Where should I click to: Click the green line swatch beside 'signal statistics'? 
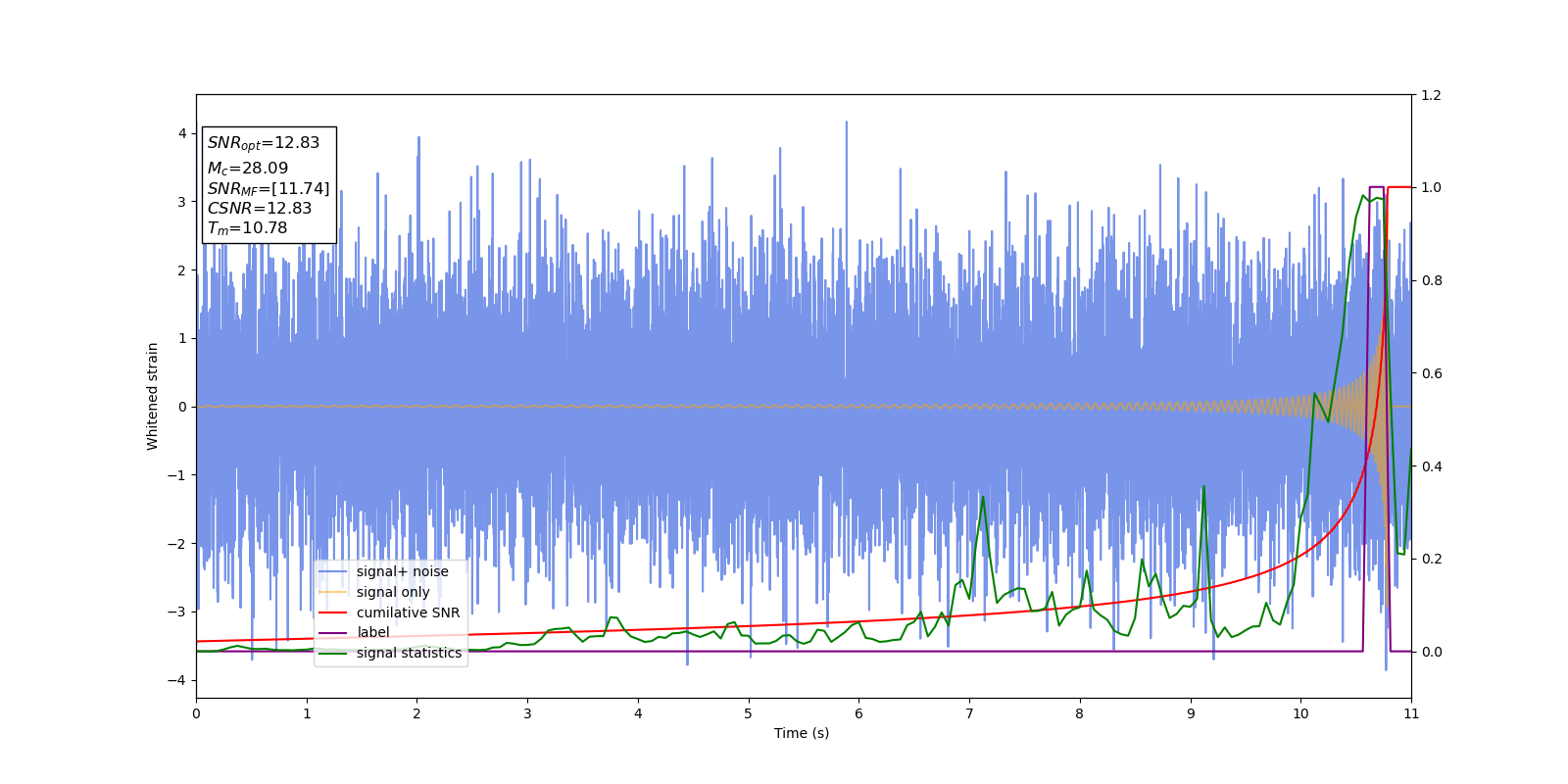(333, 654)
